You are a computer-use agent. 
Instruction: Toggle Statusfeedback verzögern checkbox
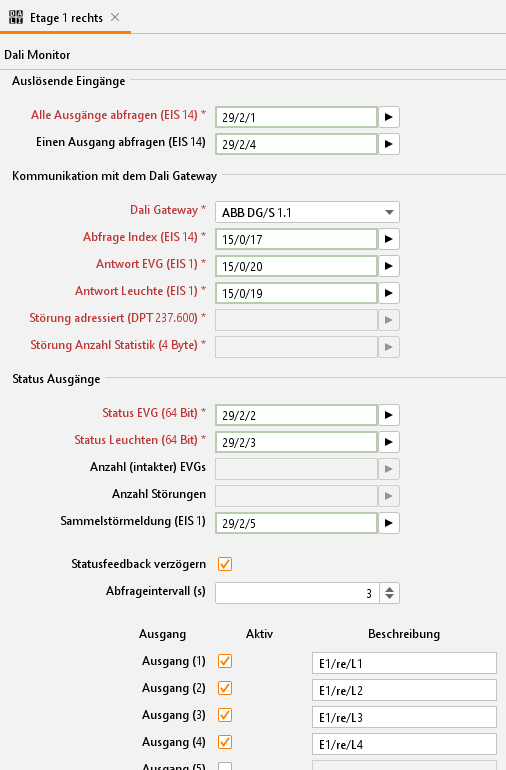click(x=225, y=564)
